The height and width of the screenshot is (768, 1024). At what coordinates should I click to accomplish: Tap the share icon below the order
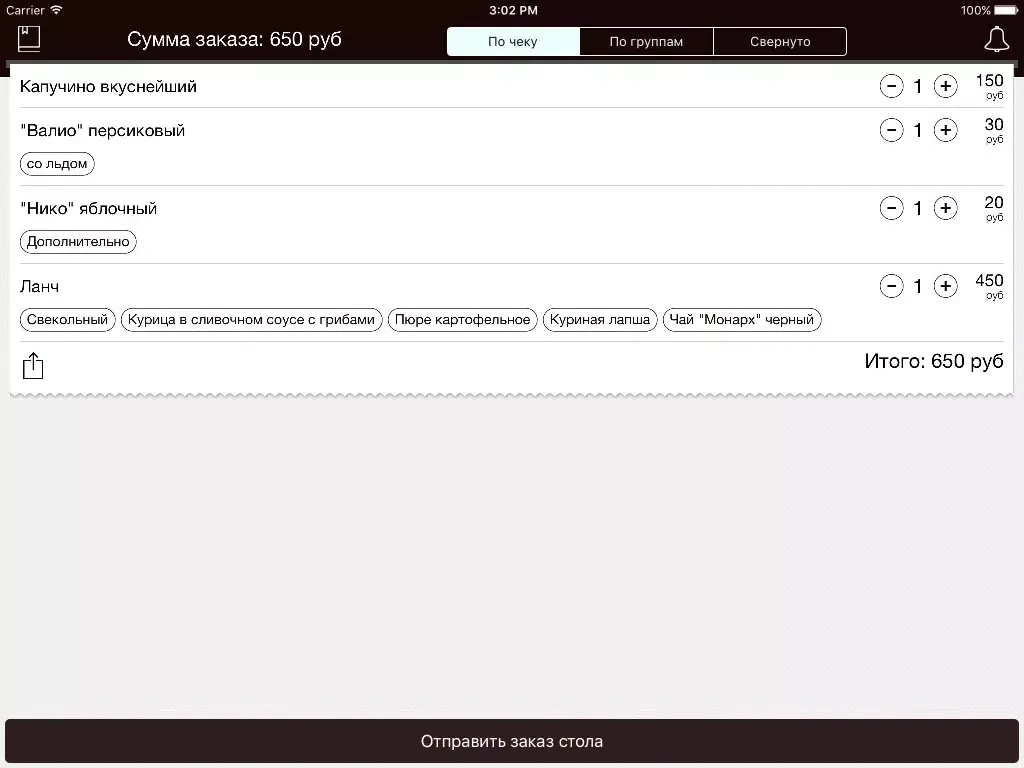[x=33, y=366]
